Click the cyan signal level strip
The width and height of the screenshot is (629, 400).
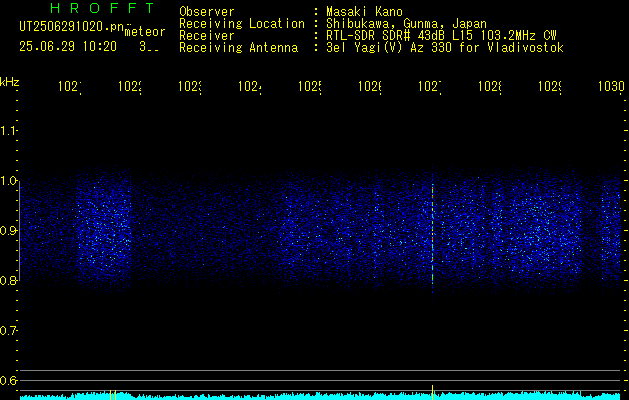pyautogui.click(x=320, y=396)
